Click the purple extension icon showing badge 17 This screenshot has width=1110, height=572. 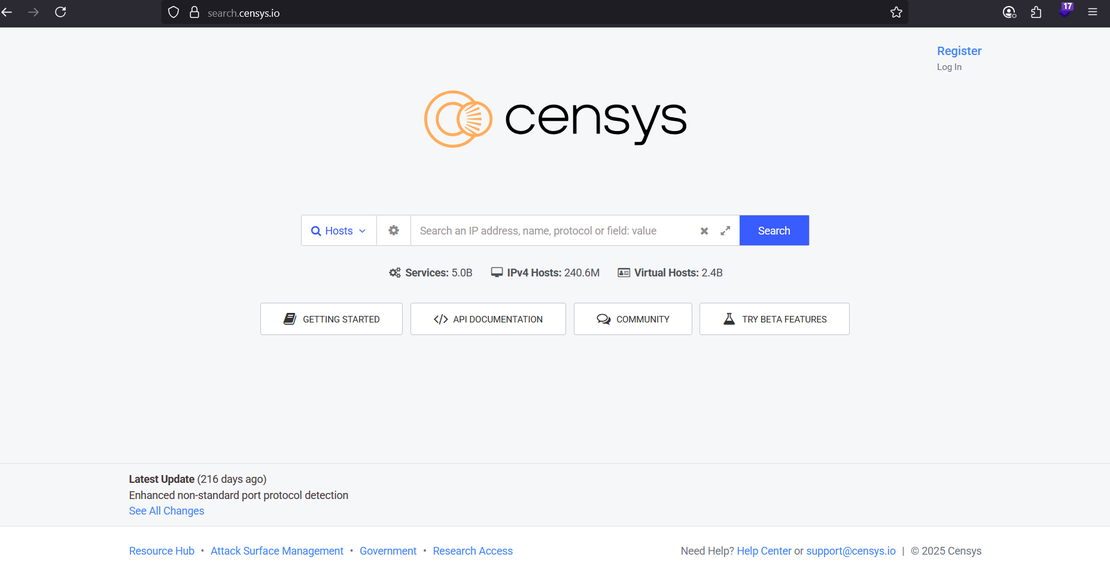[1065, 11]
